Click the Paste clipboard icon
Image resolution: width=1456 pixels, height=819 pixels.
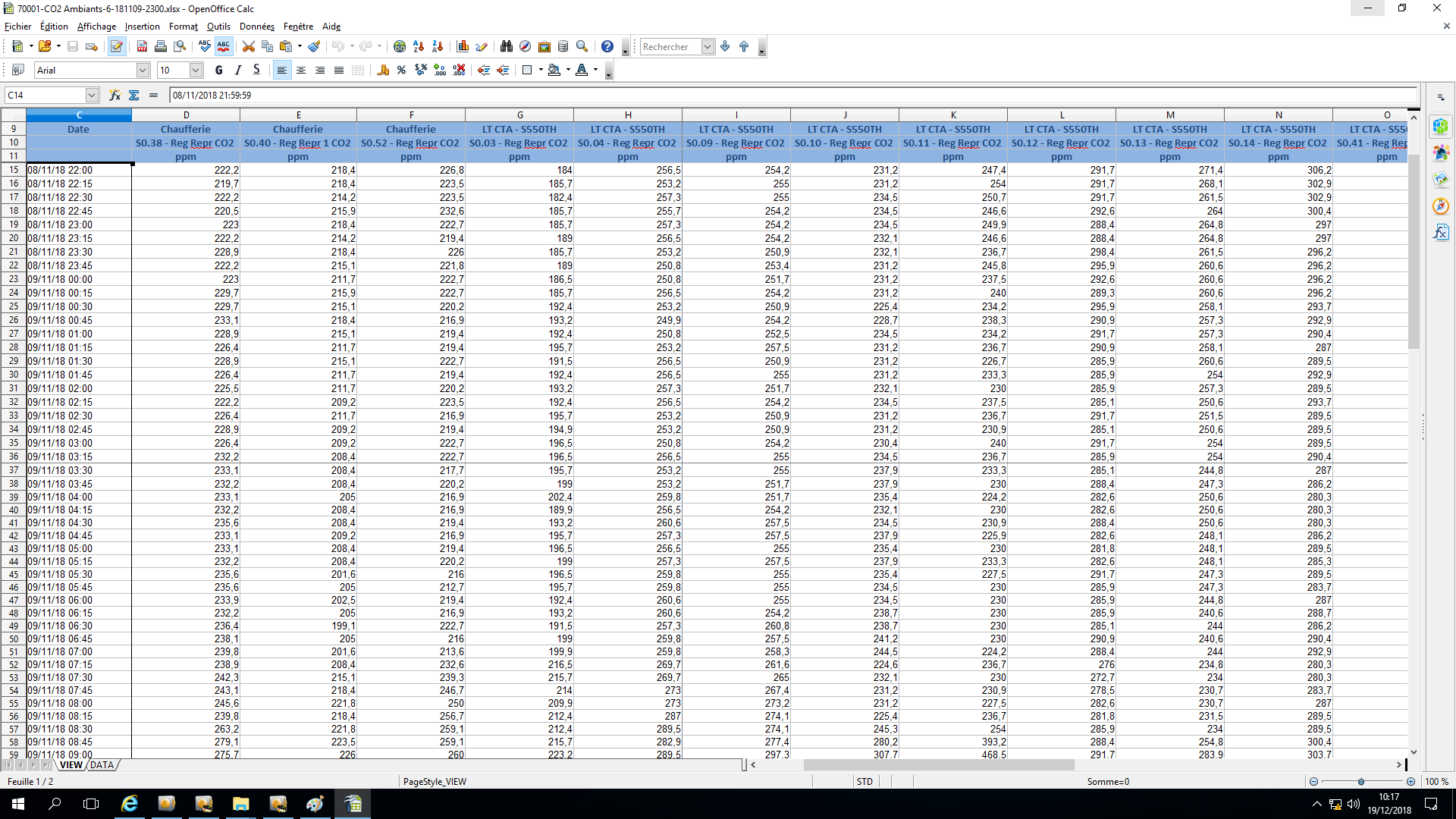[x=286, y=46]
